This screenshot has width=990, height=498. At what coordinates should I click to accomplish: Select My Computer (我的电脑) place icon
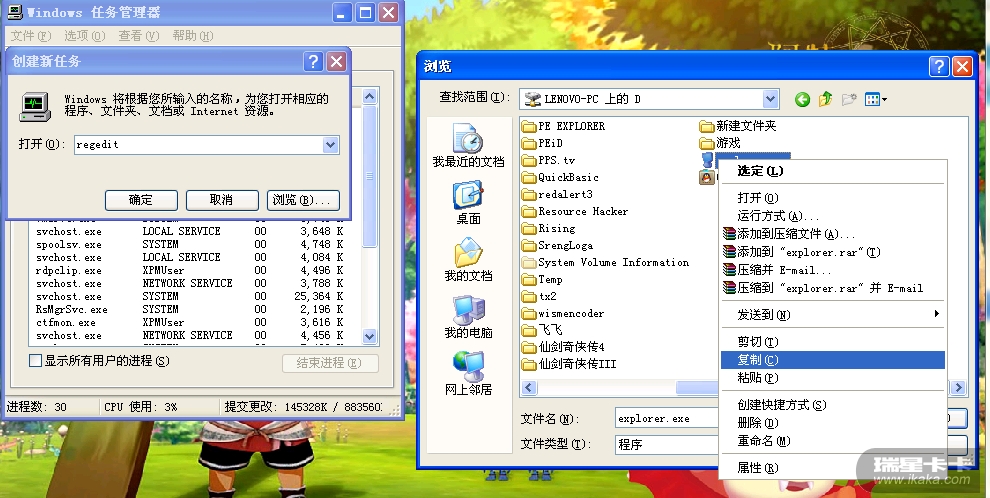468,317
